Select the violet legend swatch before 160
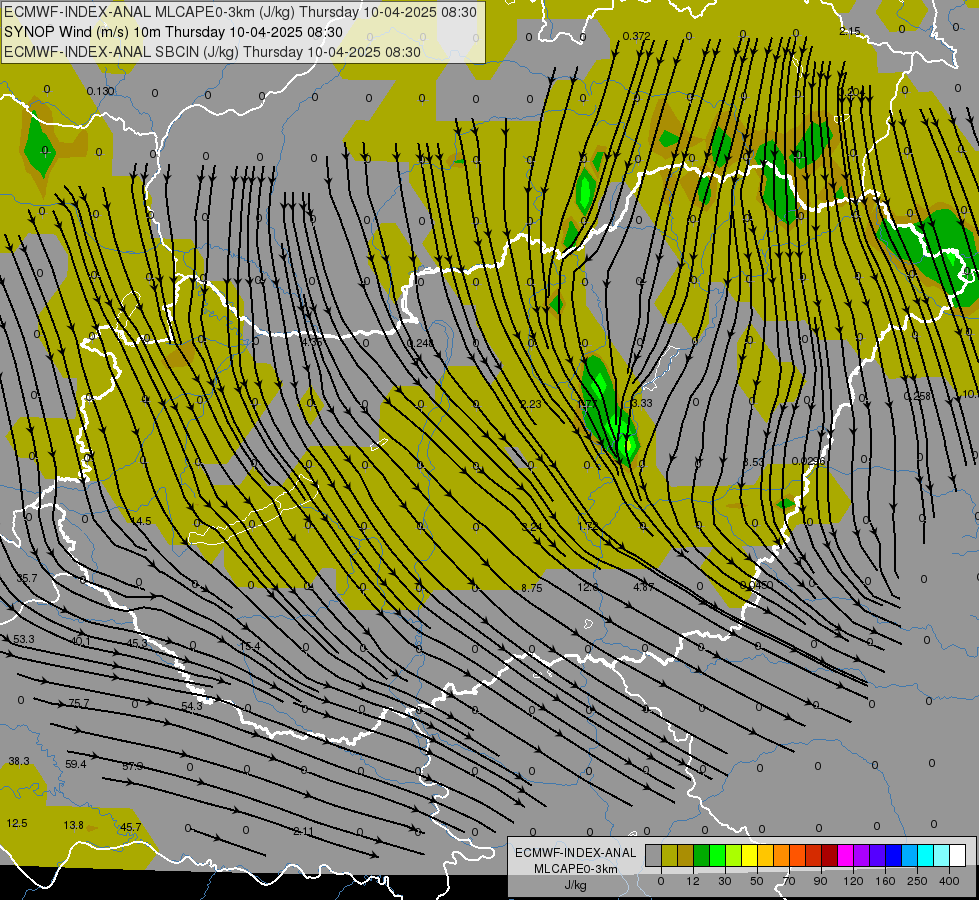This screenshot has width=979, height=900. (878, 855)
